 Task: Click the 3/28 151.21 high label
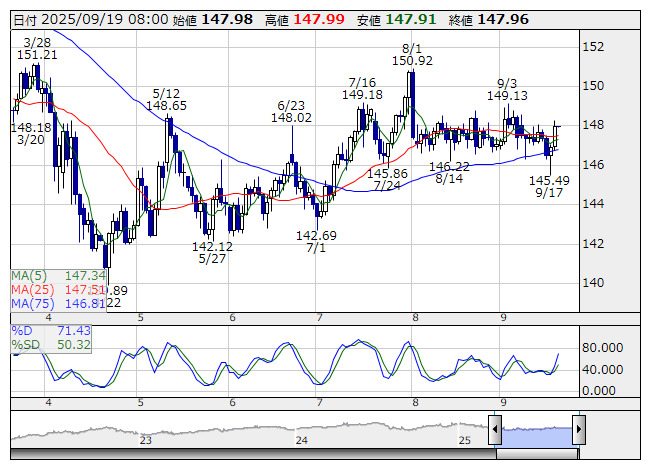[36, 48]
